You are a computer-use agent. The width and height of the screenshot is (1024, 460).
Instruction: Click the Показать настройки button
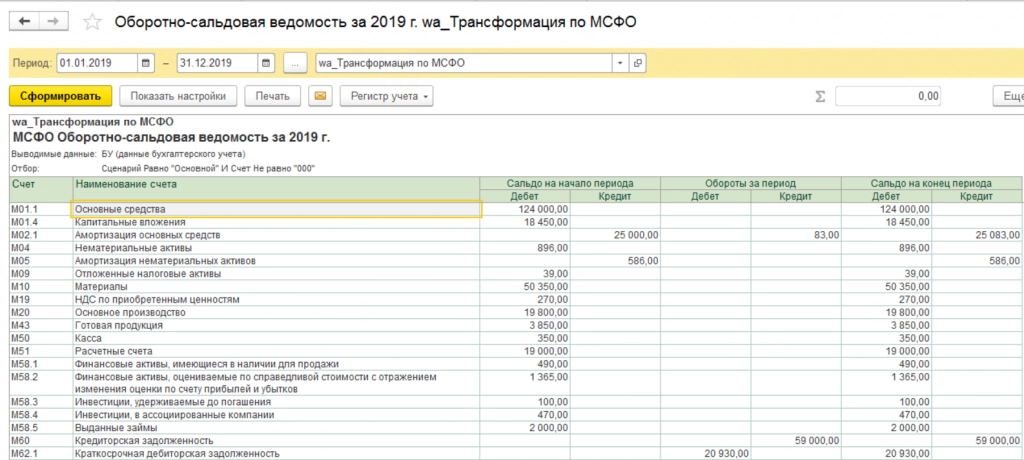point(178,96)
